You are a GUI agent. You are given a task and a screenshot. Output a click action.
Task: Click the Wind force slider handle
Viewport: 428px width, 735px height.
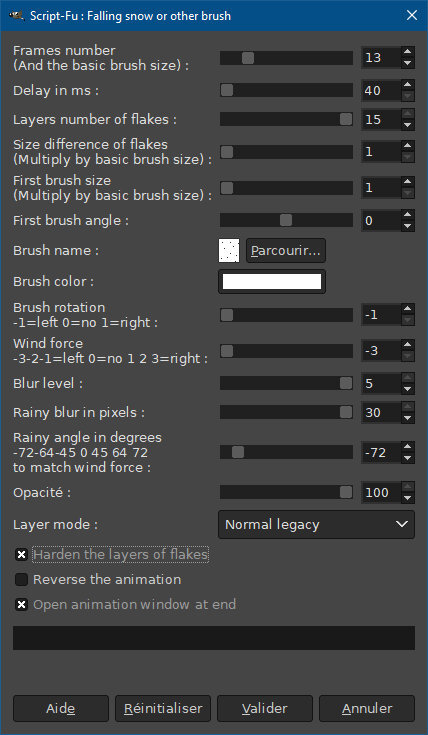coord(227,351)
